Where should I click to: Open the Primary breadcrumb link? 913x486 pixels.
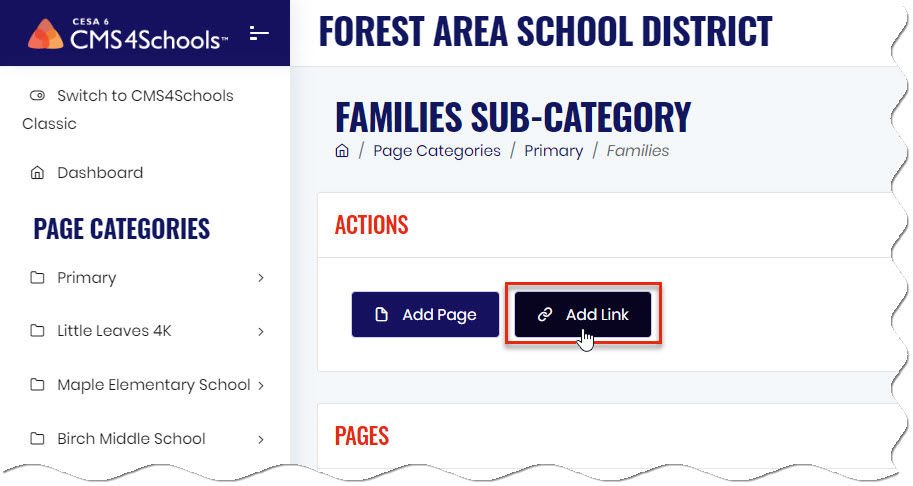click(553, 151)
